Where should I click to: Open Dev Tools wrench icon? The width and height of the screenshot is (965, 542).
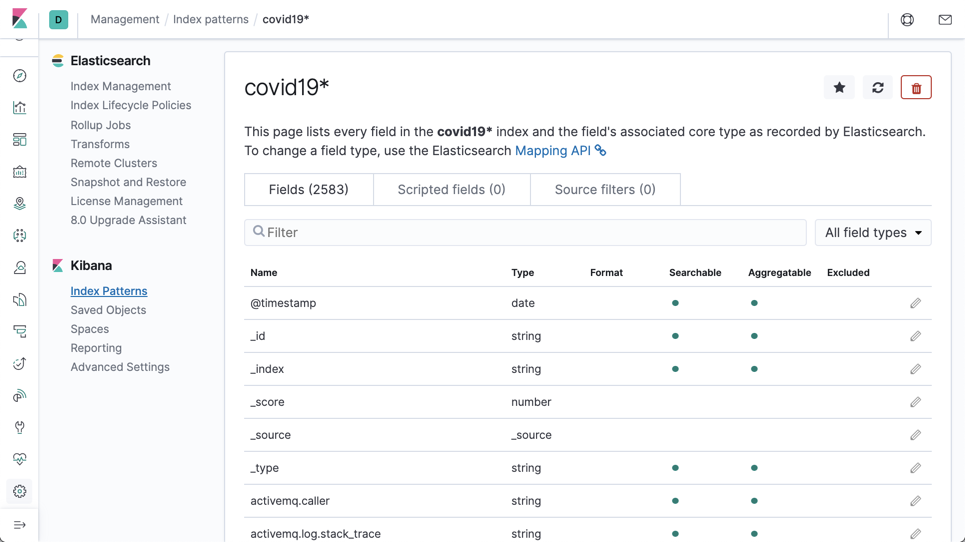click(x=20, y=428)
